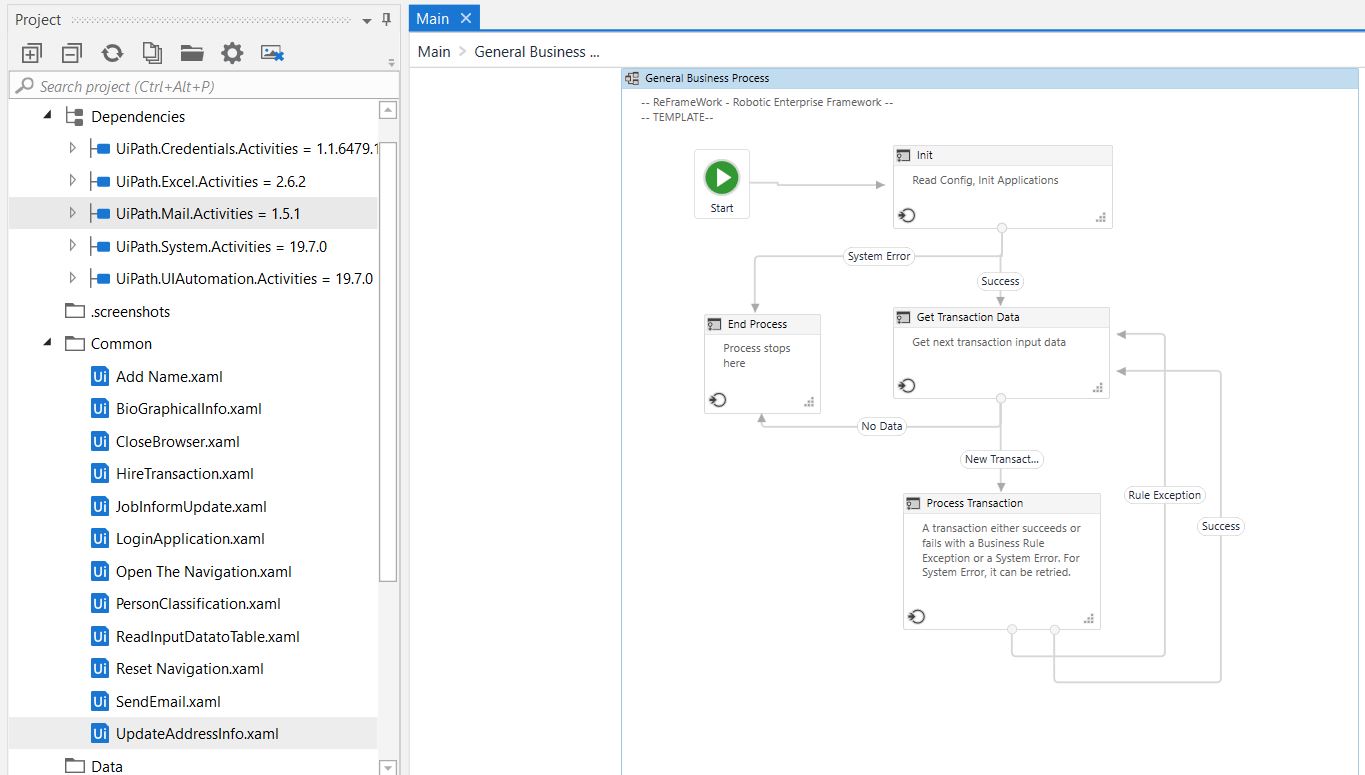
Task: Click General Business breadcrumb
Action: [x=537, y=51]
